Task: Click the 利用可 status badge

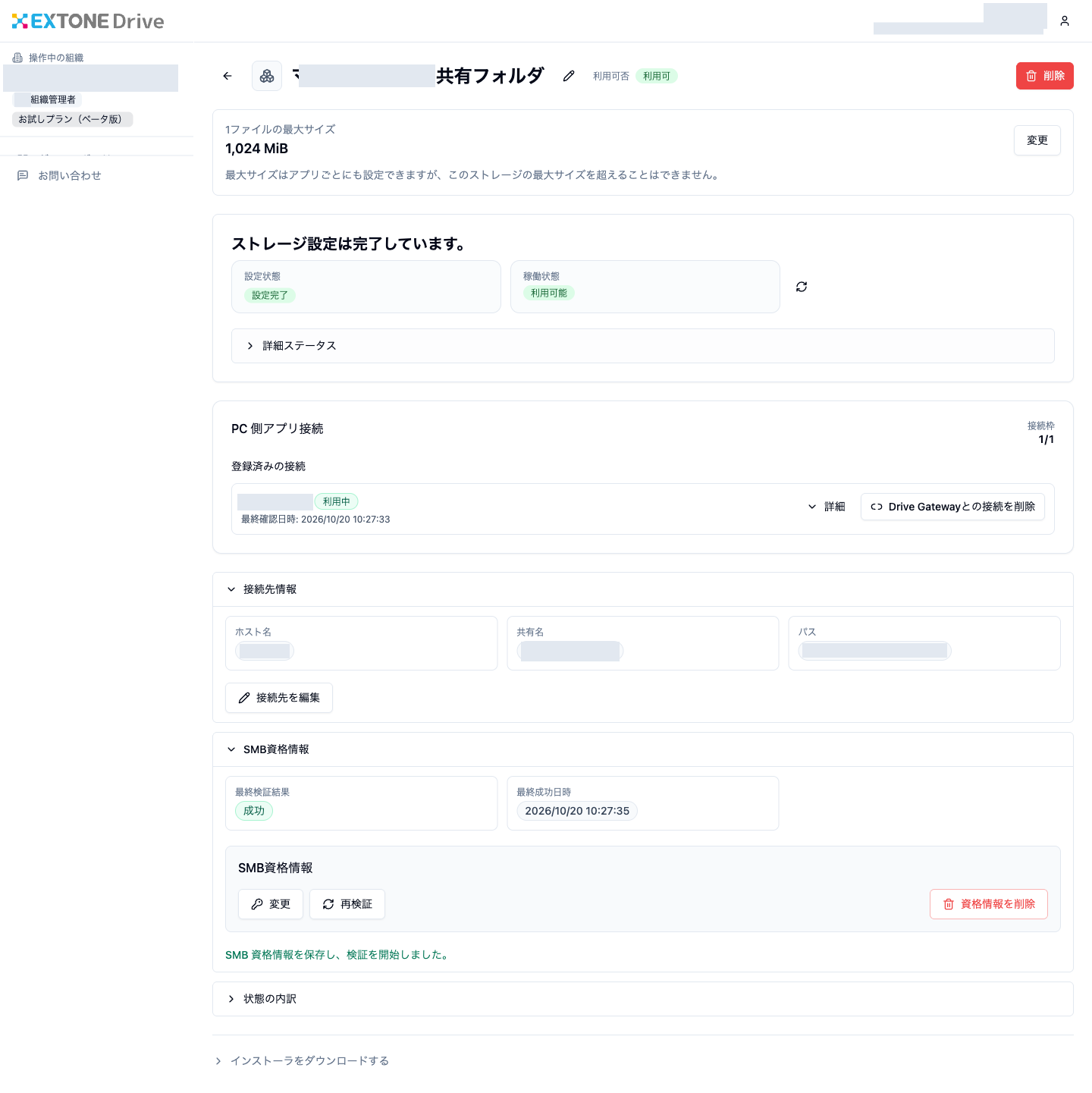Action: pos(657,76)
